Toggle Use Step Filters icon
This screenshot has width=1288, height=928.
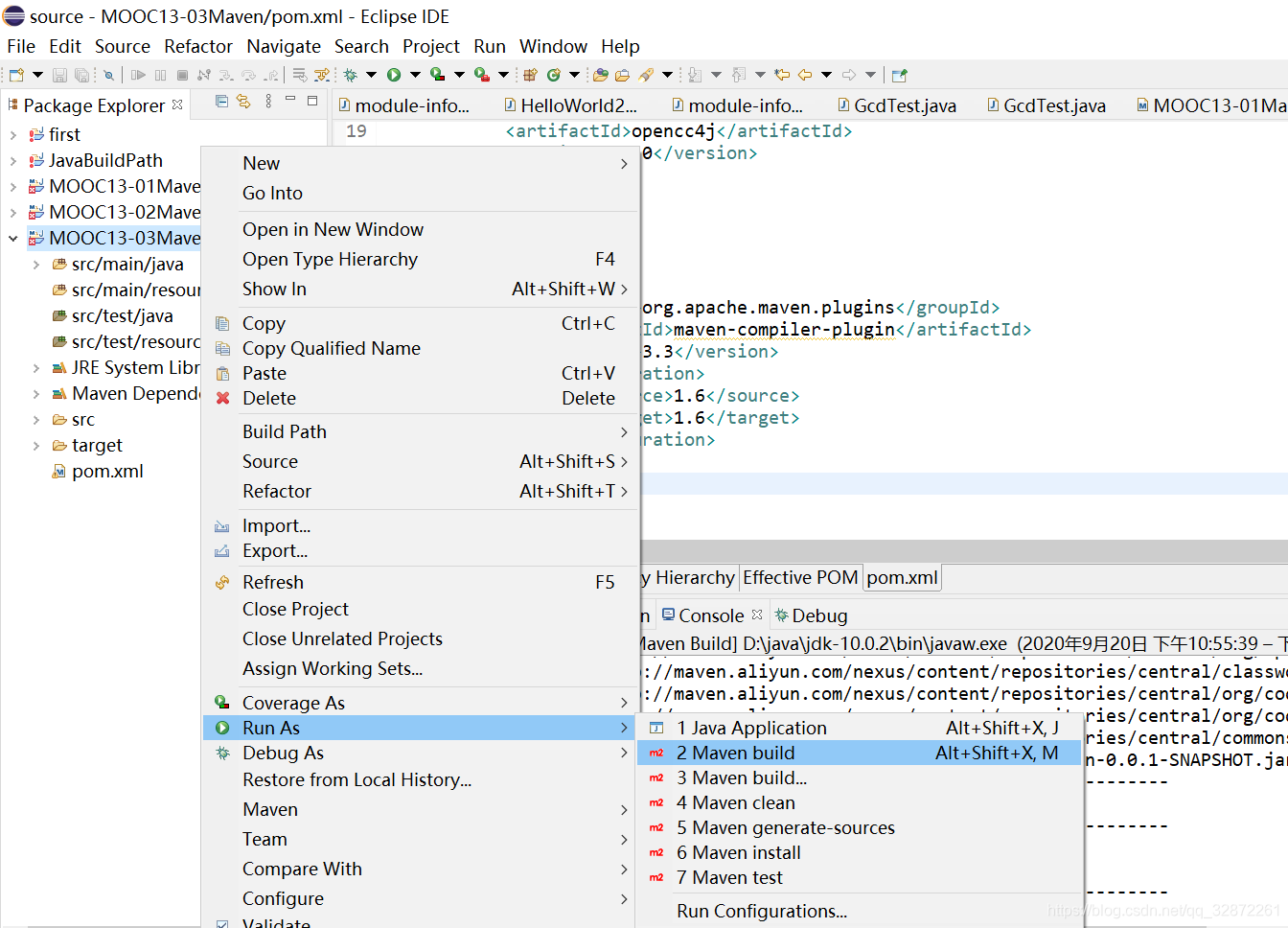[x=322, y=75]
